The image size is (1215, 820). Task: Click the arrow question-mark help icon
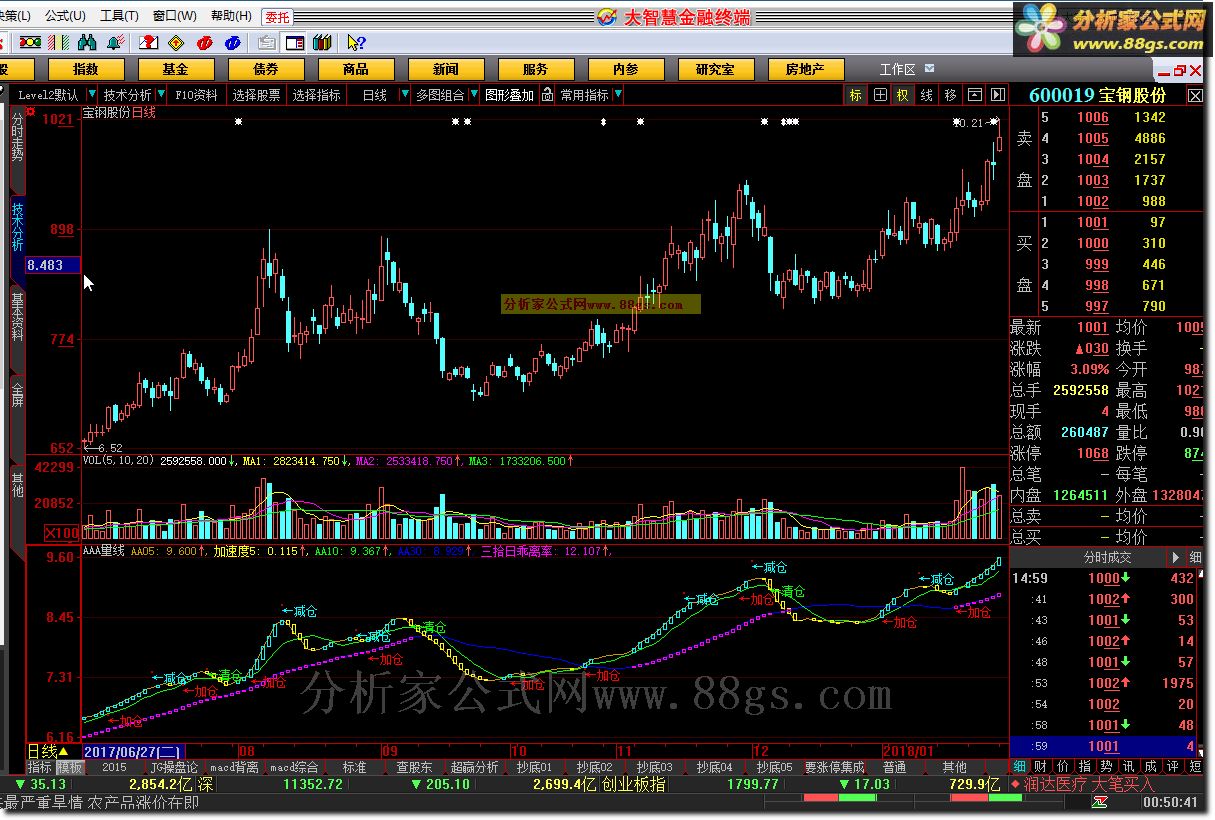point(356,43)
